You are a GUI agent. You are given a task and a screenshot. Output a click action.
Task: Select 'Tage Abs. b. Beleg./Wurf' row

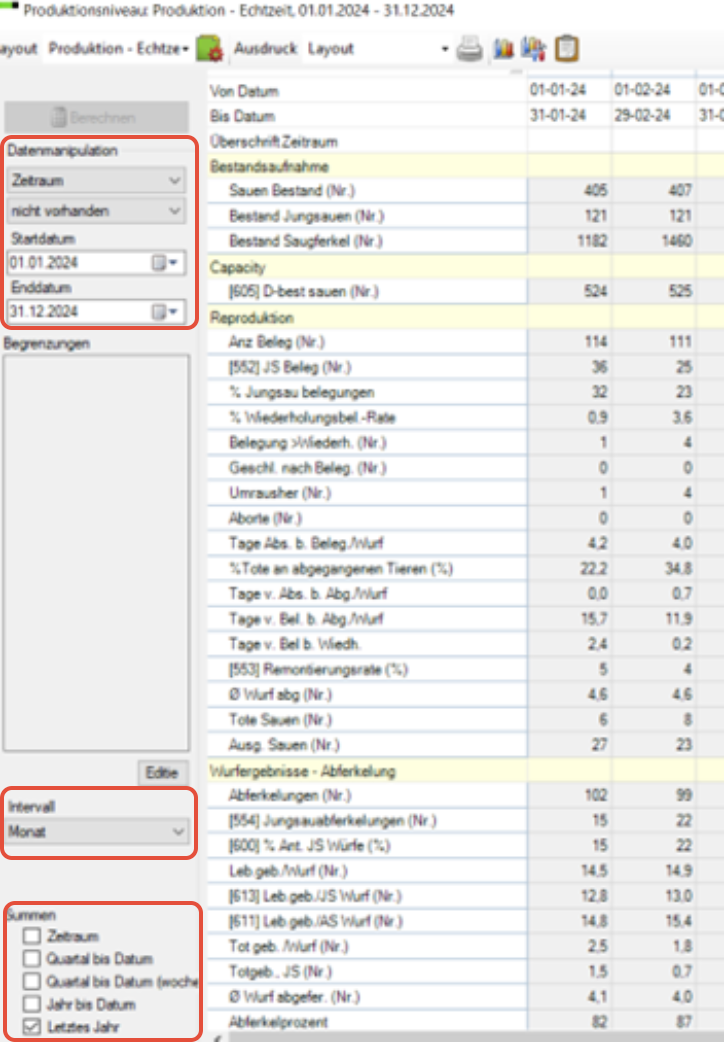click(x=367, y=544)
